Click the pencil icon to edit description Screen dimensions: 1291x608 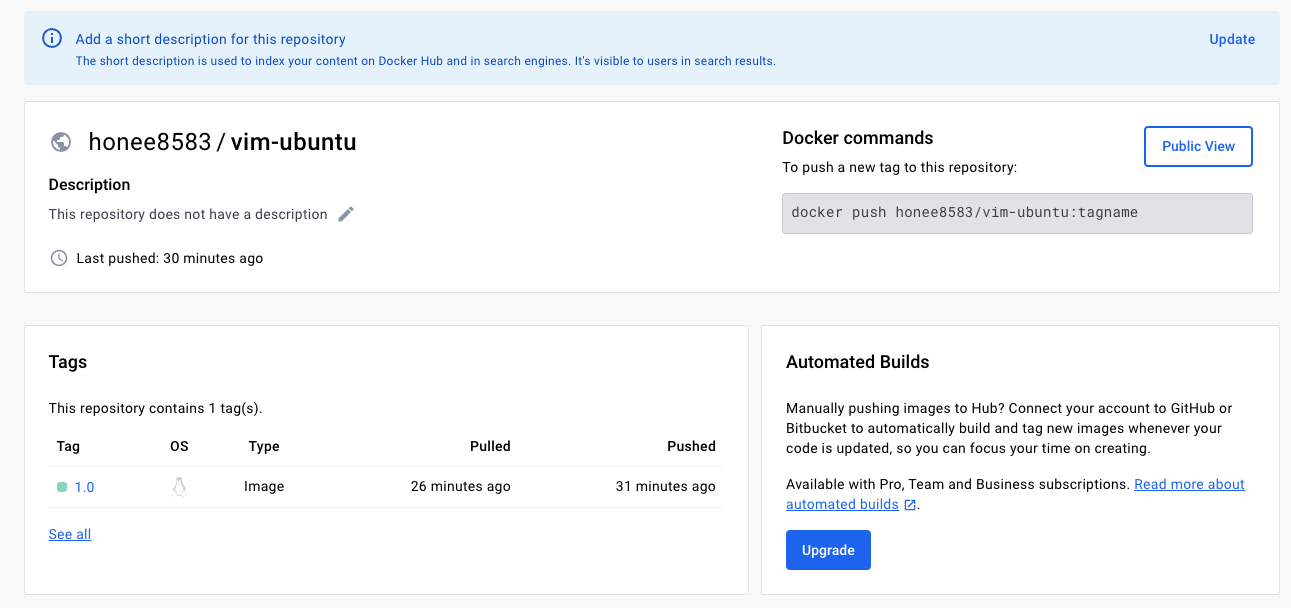[346, 214]
